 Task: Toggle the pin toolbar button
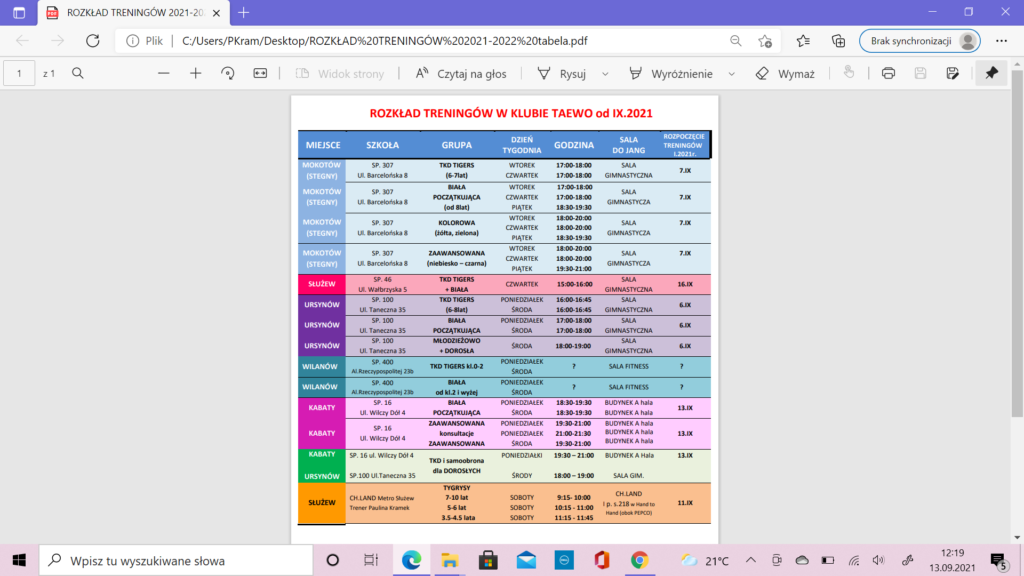pos(991,73)
